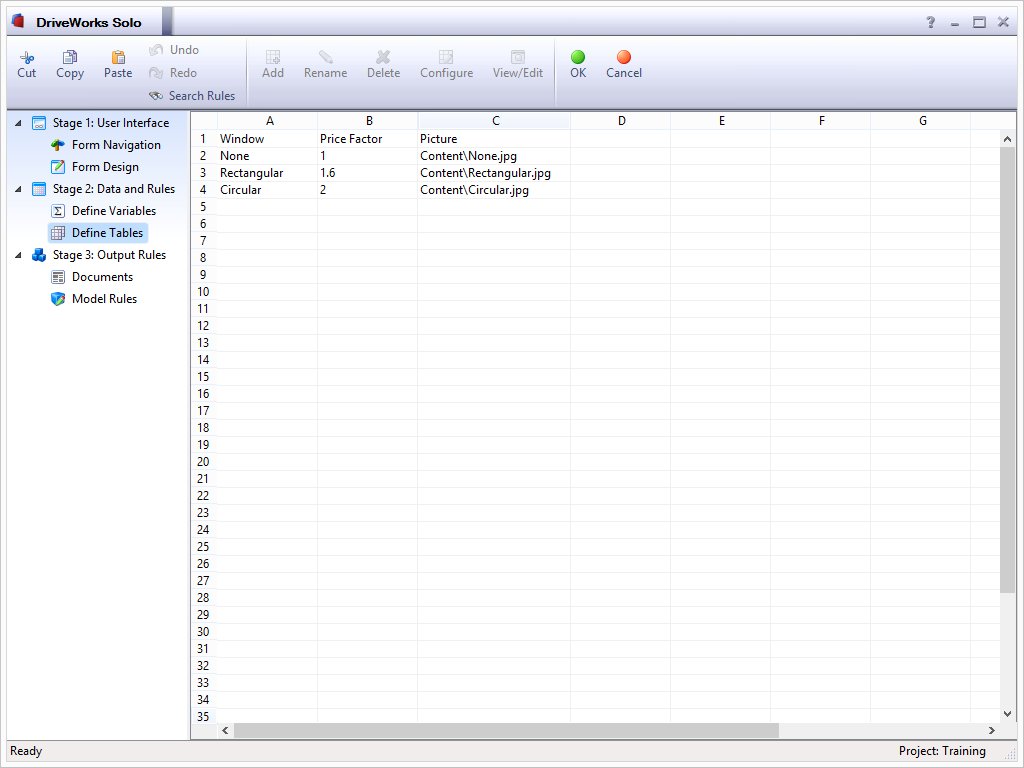Confirm with the green OK icon
The image size is (1024, 768).
coord(578,57)
